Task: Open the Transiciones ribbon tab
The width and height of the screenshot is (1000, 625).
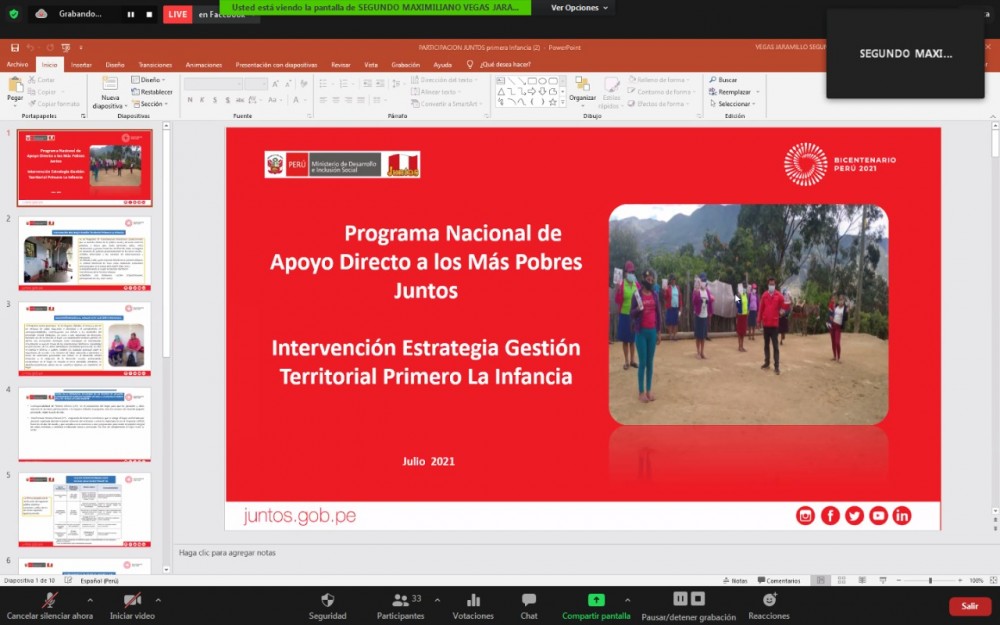Action: point(155,64)
